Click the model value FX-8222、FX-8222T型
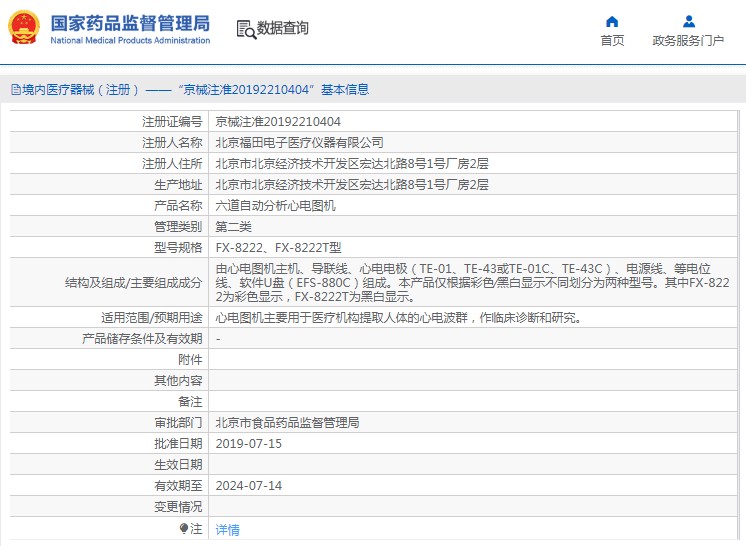This screenshot has height=546, width=746. [x=271, y=247]
